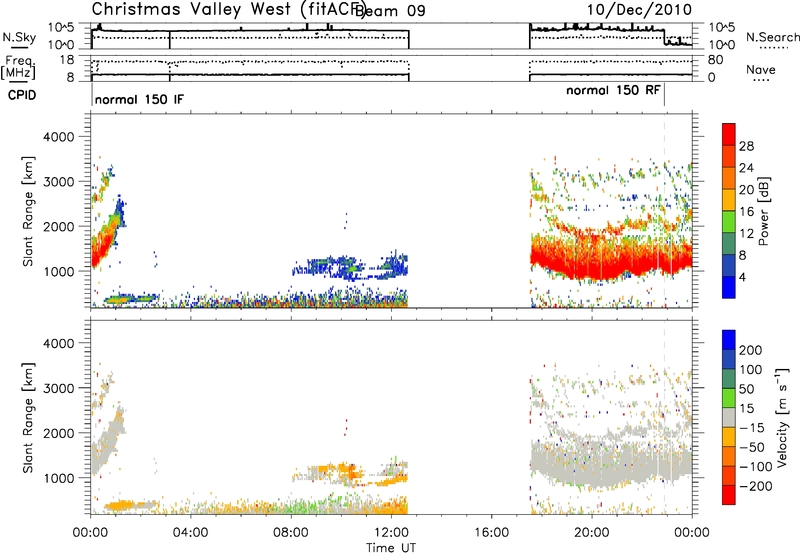This screenshot has height=554, width=800.
Task: Click the '04:00' time tick label
Action: [x=190, y=533]
